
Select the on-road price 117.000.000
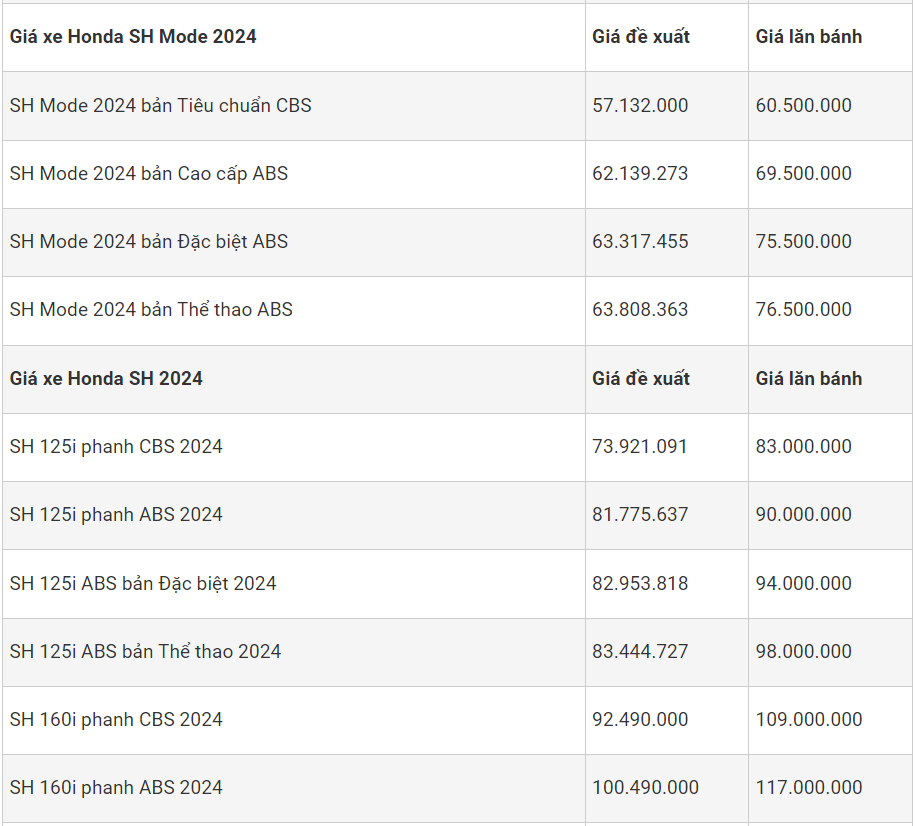[x=808, y=787]
